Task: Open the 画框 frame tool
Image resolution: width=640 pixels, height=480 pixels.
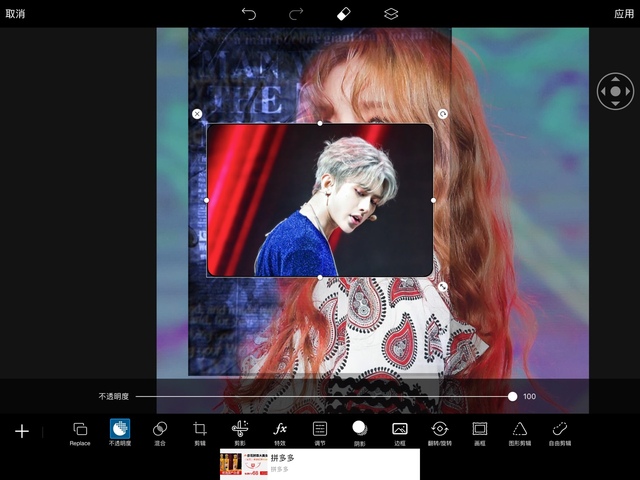Action: [x=479, y=429]
